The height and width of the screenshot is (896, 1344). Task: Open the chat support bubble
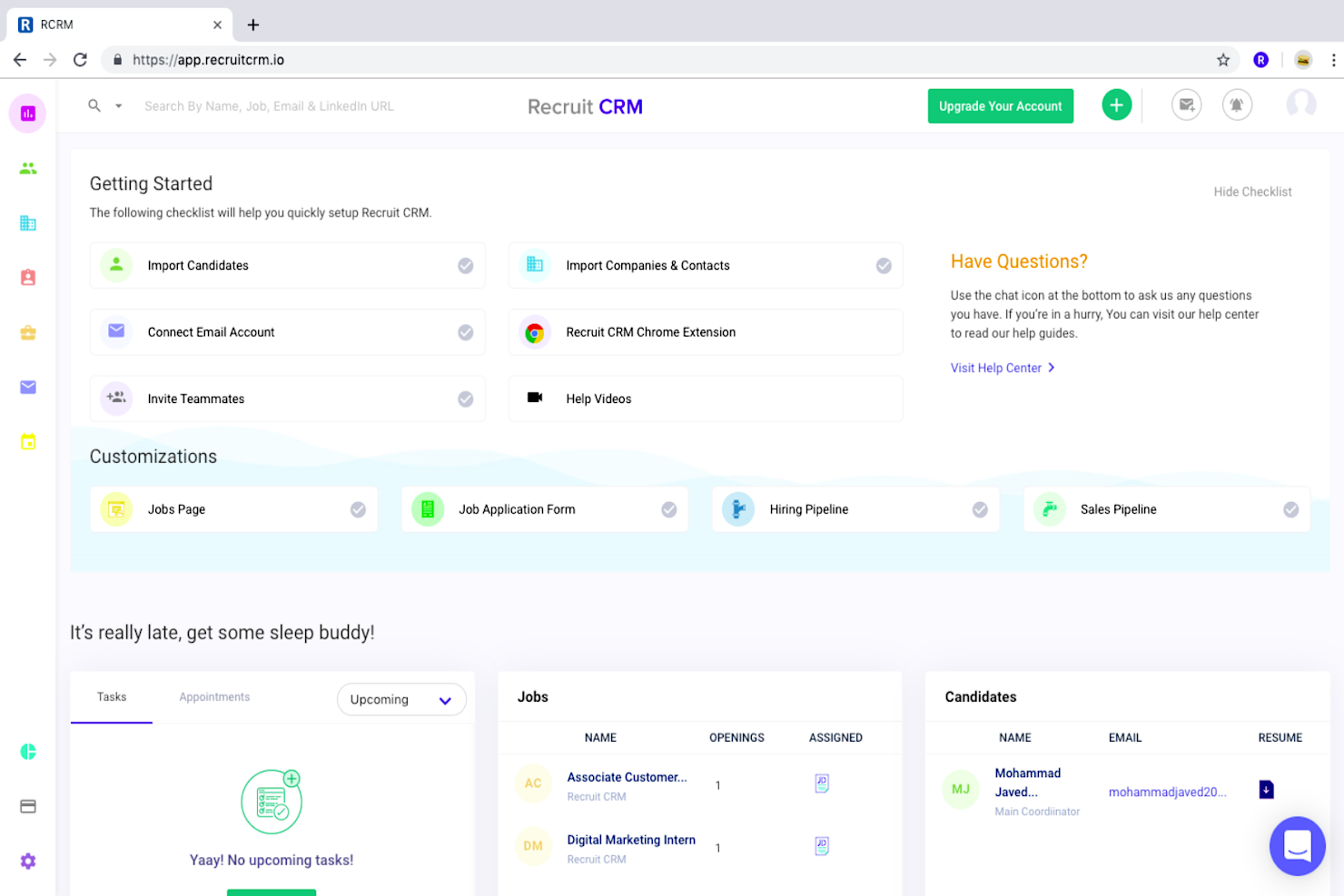coord(1298,846)
